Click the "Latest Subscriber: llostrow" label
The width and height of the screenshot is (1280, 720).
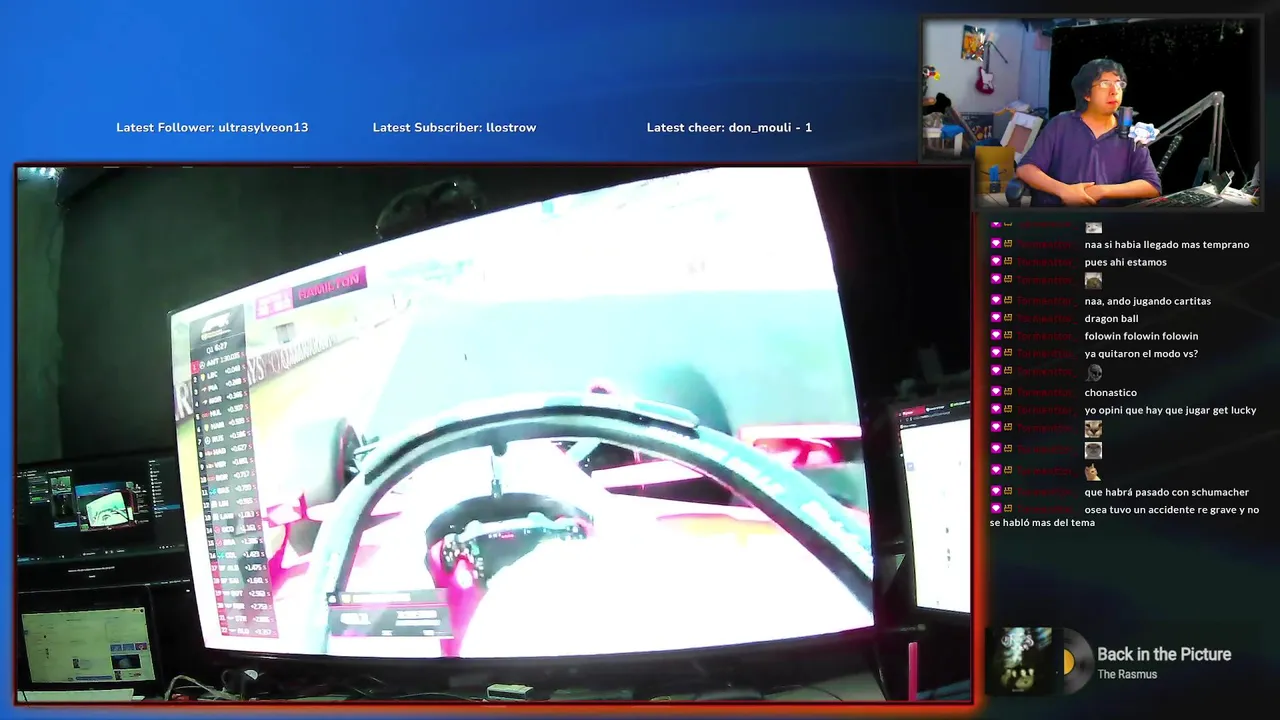coord(454,127)
